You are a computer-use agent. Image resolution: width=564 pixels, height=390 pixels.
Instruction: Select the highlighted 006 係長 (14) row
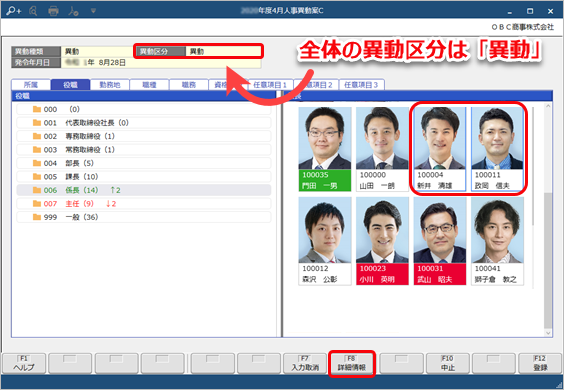click(144, 190)
